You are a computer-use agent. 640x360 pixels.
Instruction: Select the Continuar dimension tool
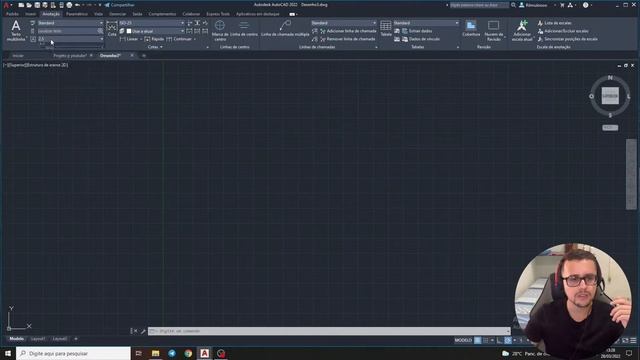(x=179, y=39)
